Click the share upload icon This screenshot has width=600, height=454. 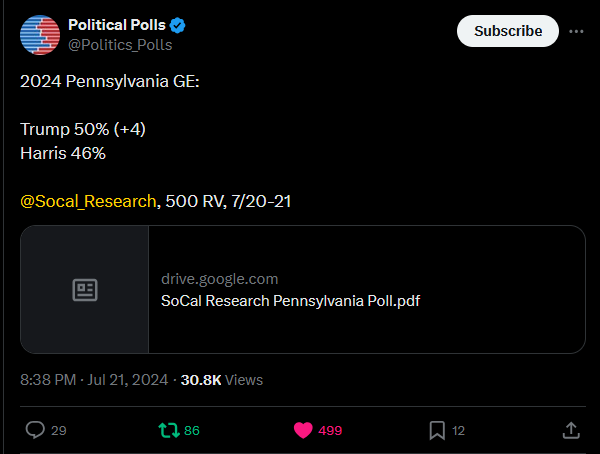click(x=571, y=430)
